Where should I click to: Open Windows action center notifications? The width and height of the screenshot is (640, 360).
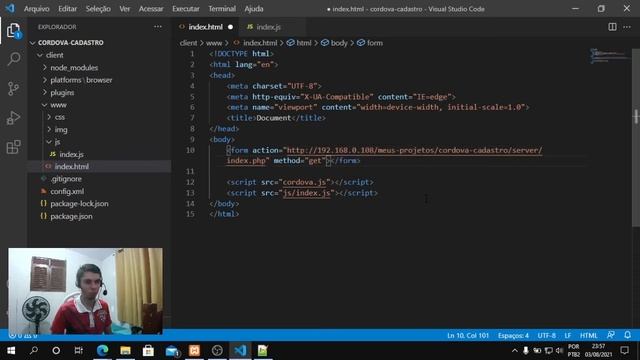pyautogui.click(x=624, y=351)
